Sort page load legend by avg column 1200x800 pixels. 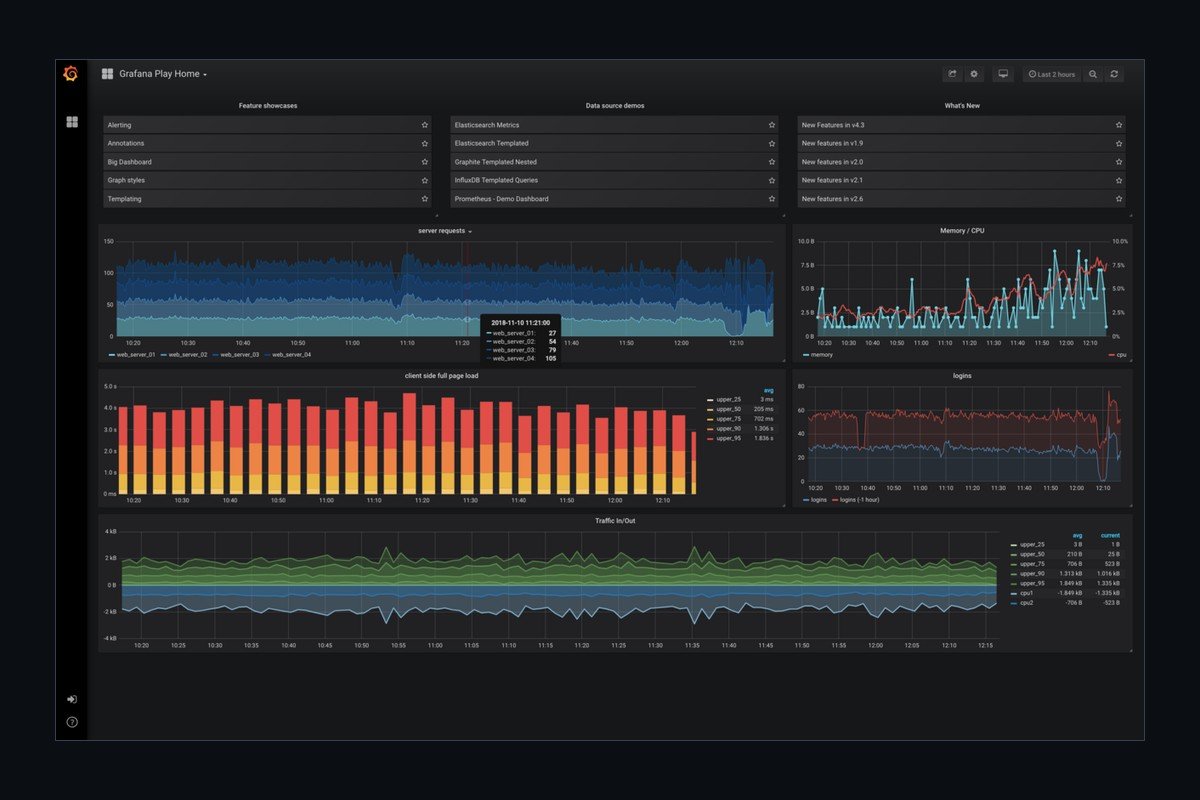[769, 390]
